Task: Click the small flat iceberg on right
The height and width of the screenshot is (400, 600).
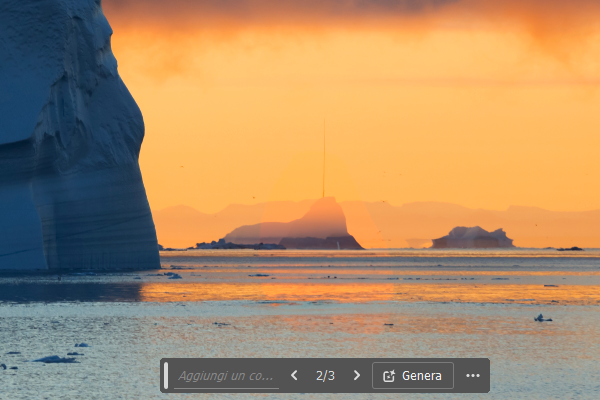Action: 472,238
